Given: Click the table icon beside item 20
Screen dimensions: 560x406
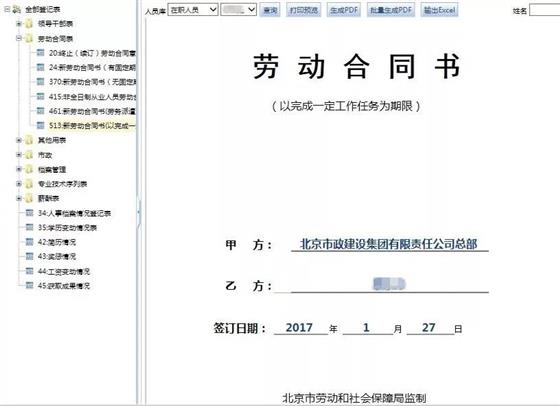Looking at the screenshot, I should (x=41, y=53).
